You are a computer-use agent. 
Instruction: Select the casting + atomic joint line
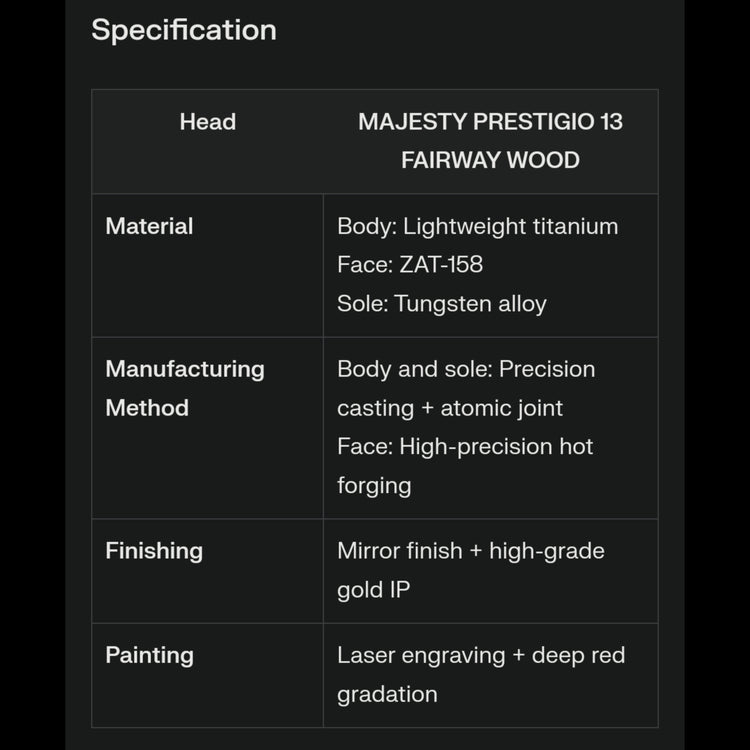pyautogui.click(x=450, y=408)
